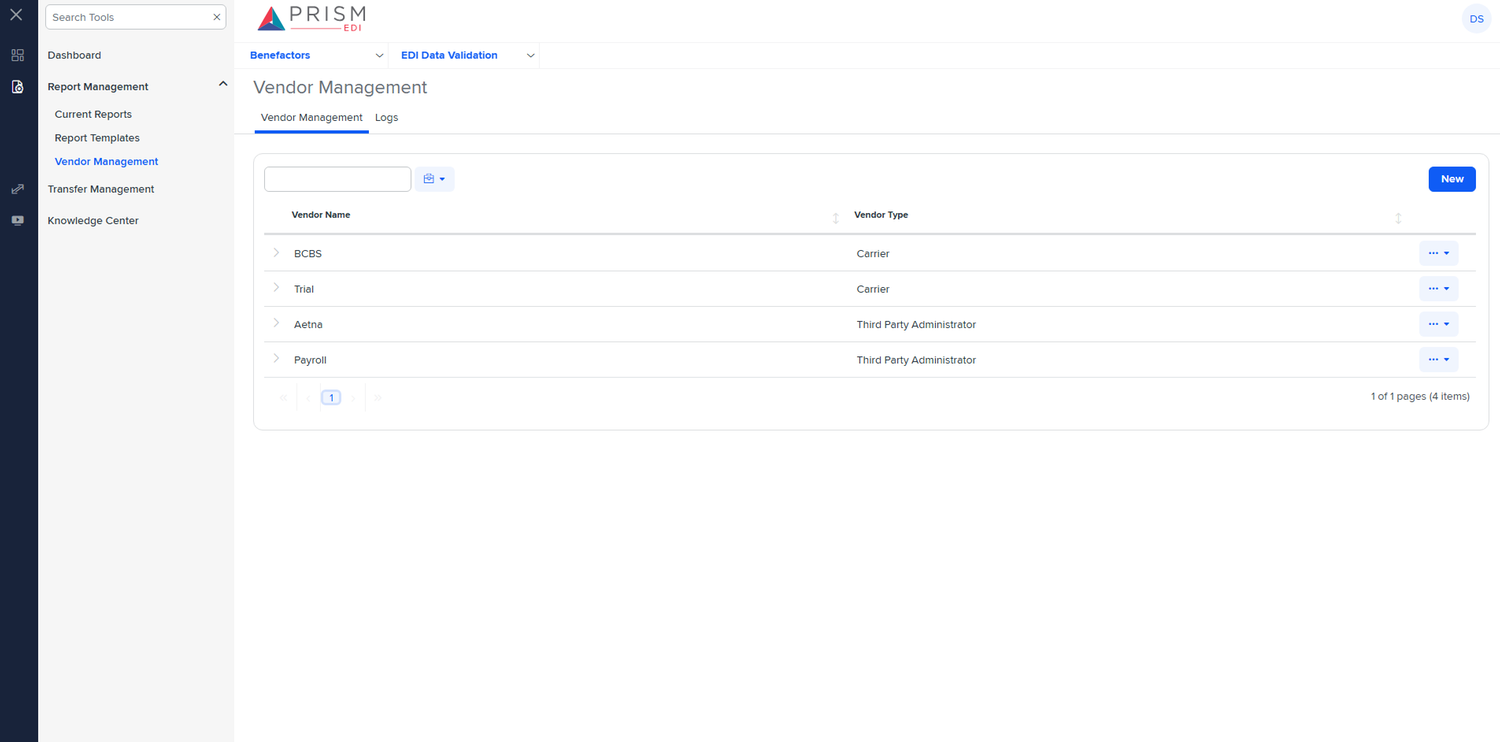Click the Carrier cell in the BCBS row
Screen dimensions: 1500x742
pyautogui.click(x=873, y=253)
